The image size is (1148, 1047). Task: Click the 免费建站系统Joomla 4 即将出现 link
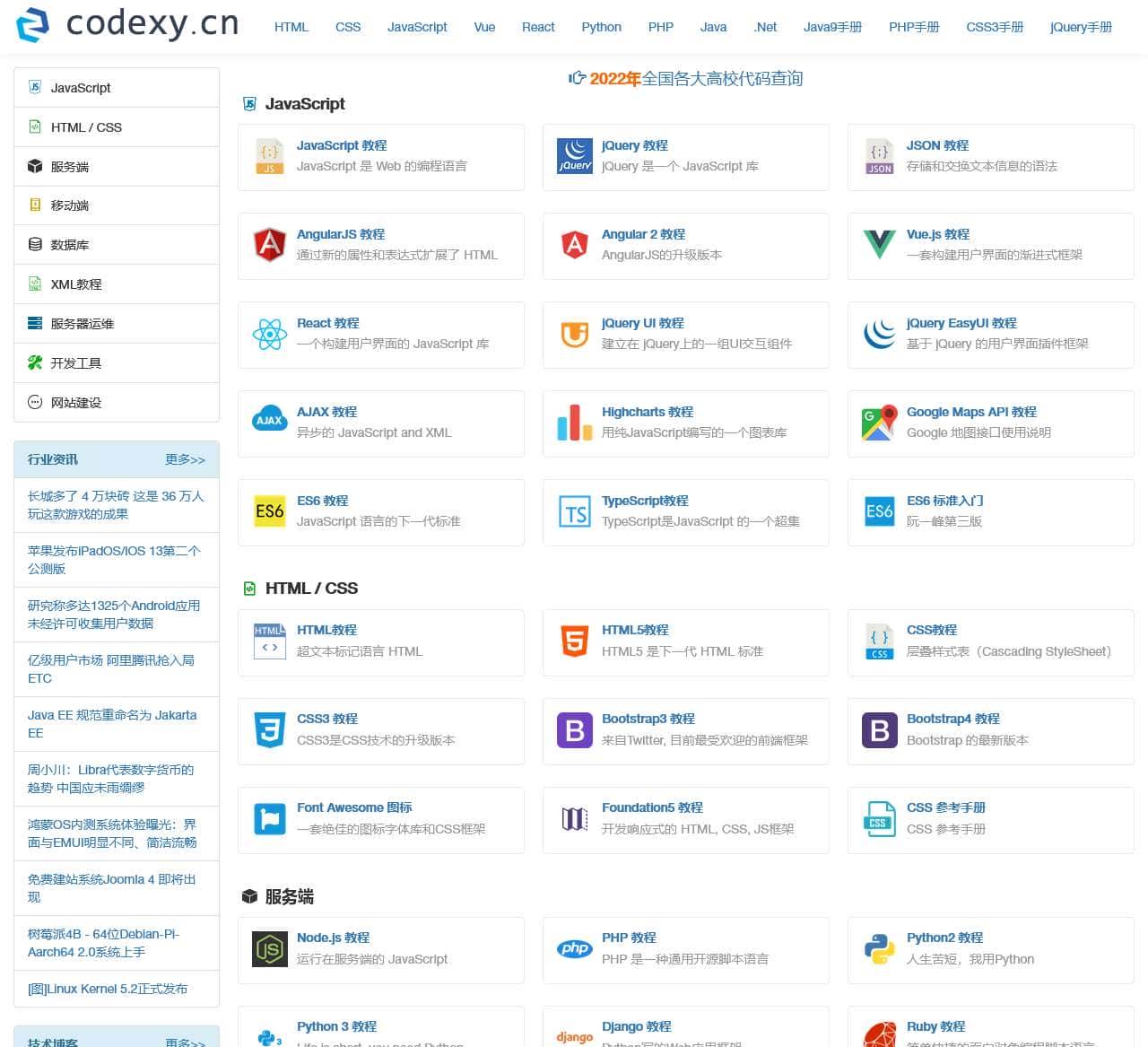112,888
